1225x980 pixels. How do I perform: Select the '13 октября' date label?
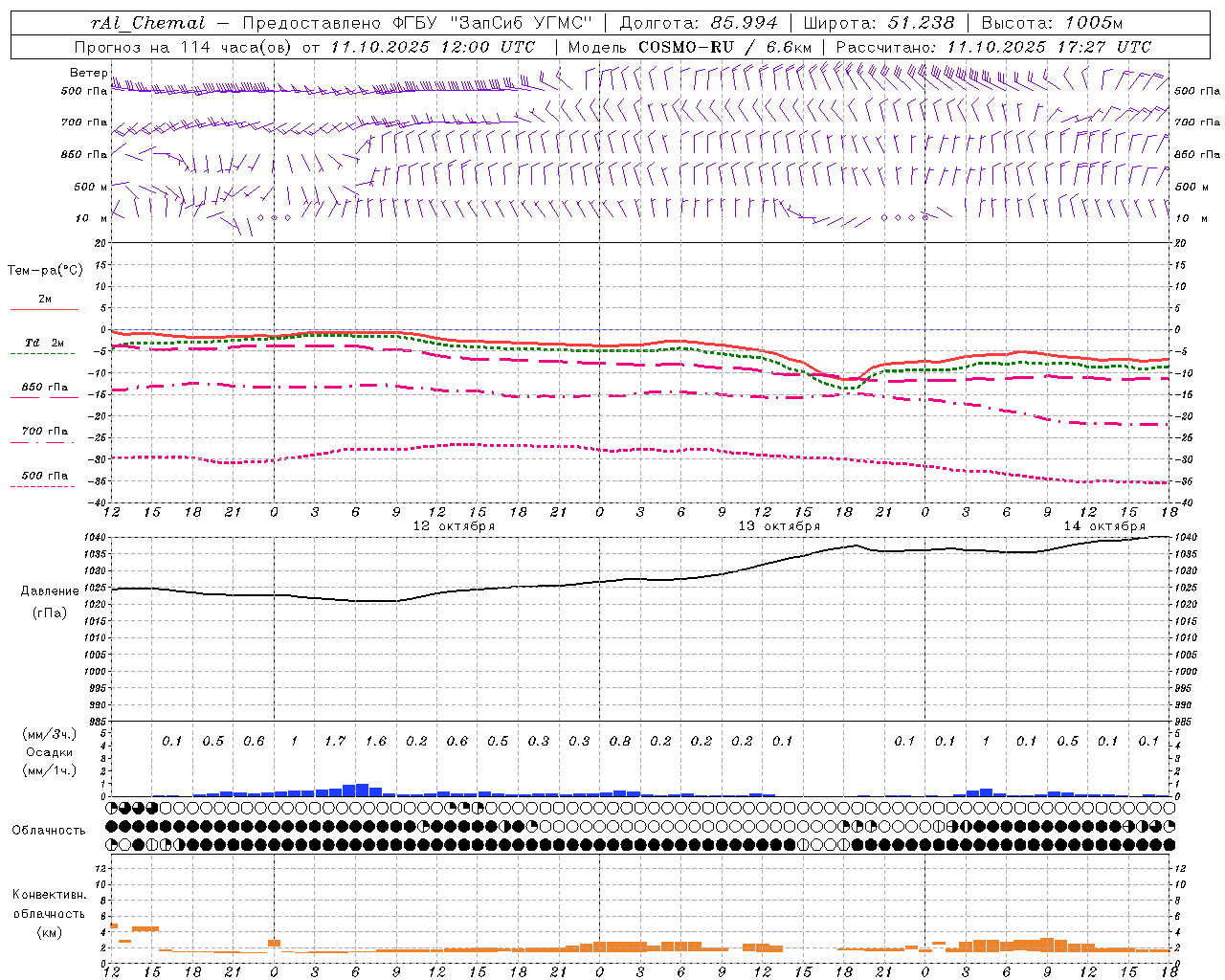[x=779, y=526]
